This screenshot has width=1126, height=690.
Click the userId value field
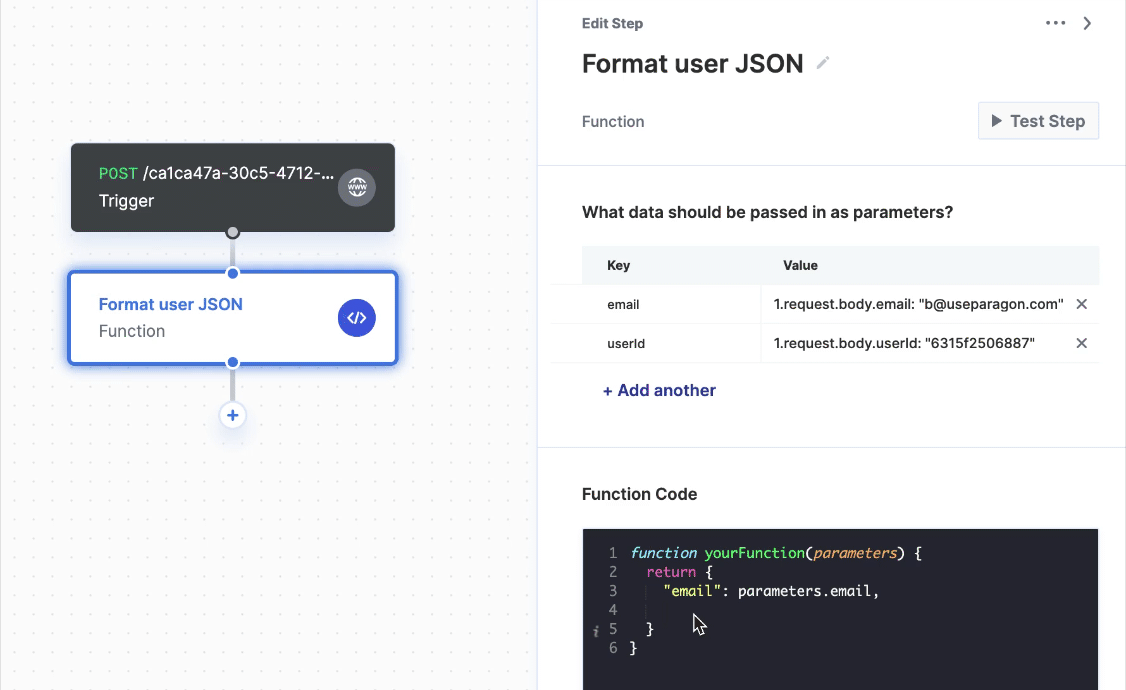click(918, 343)
